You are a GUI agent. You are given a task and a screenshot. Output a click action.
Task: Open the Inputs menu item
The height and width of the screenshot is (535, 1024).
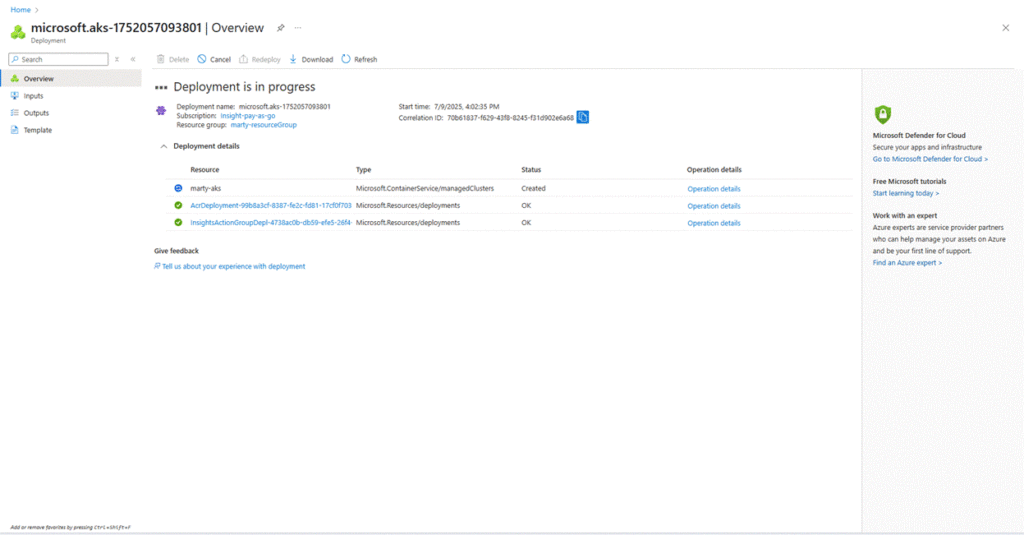(33, 96)
